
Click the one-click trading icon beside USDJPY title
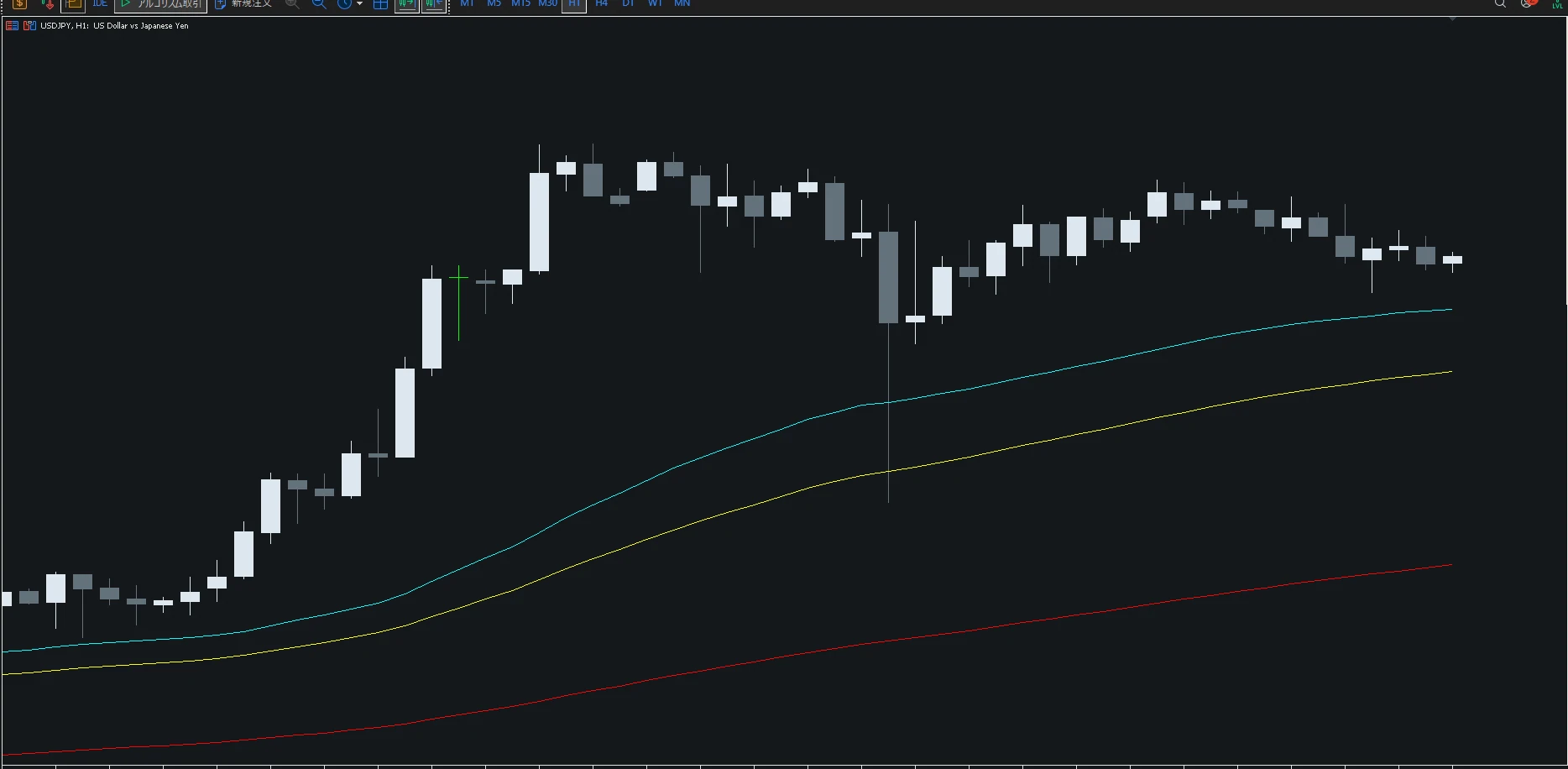[x=29, y=26]
